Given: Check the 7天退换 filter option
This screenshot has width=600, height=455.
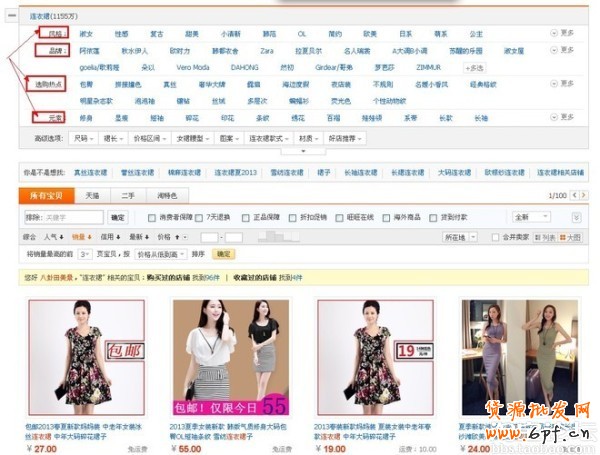Looking at the screenshot, I should pyautogui.click(x=198, y=217).
